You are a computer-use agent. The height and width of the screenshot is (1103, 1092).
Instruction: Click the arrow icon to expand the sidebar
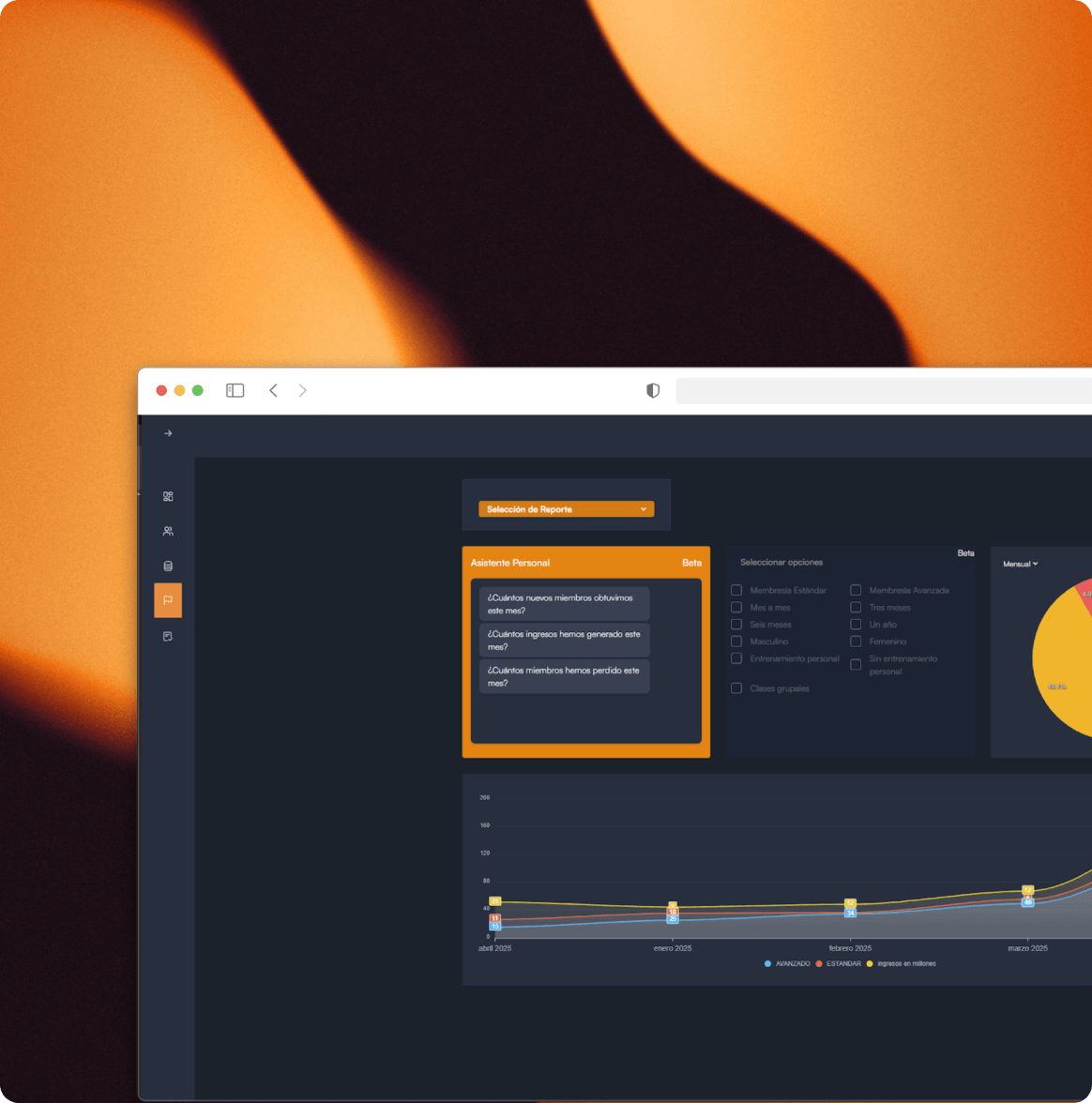[168, 432]
